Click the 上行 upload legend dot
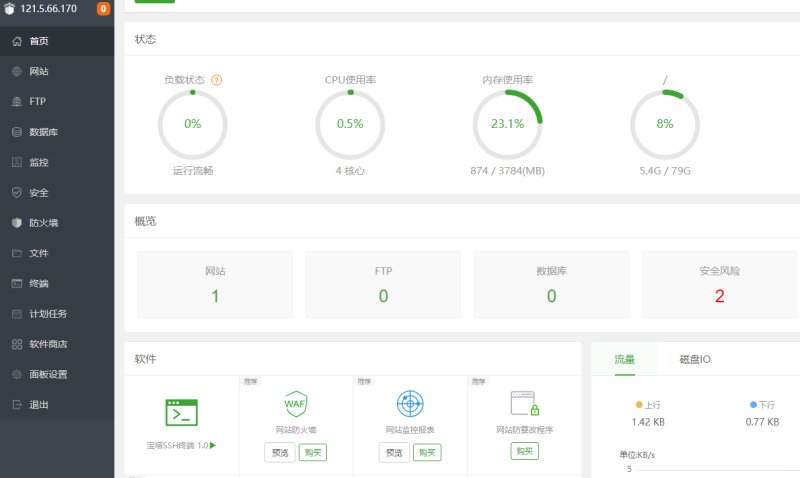800x478 pixels. coord(639,405)
